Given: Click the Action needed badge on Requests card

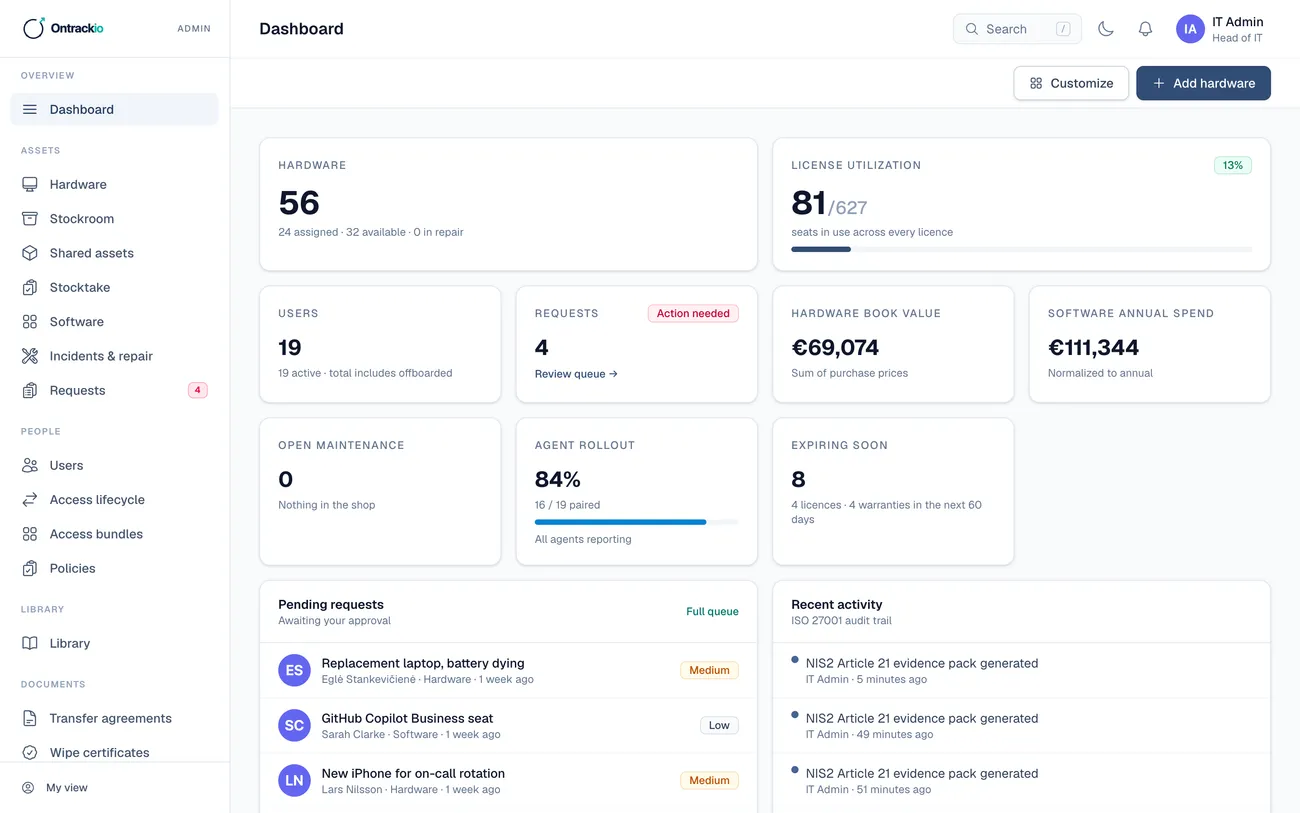Looking at the screenshot, I should (x=693, y=313).
